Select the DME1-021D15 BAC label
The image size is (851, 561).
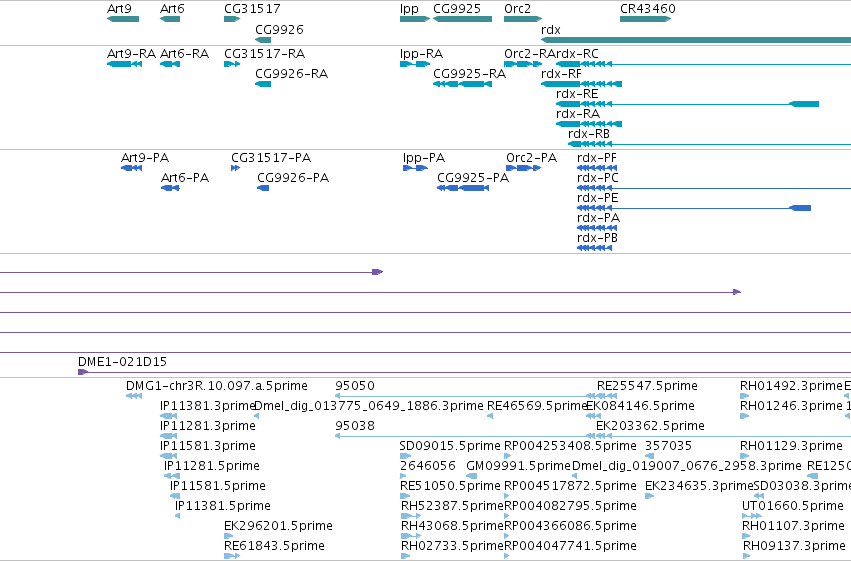[122, 362]
